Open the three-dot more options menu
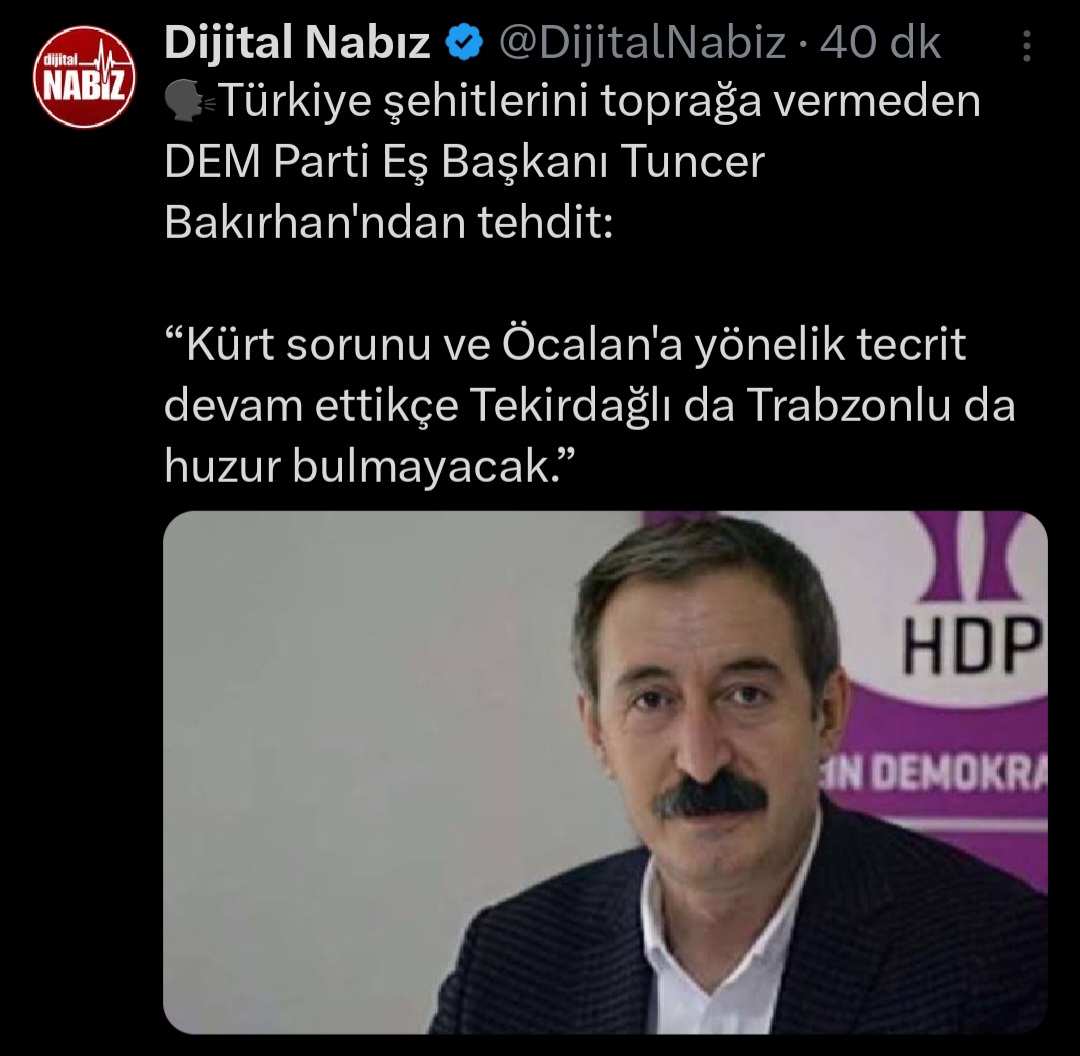The image size is (1080, 1056). [x=1026, y=46]
